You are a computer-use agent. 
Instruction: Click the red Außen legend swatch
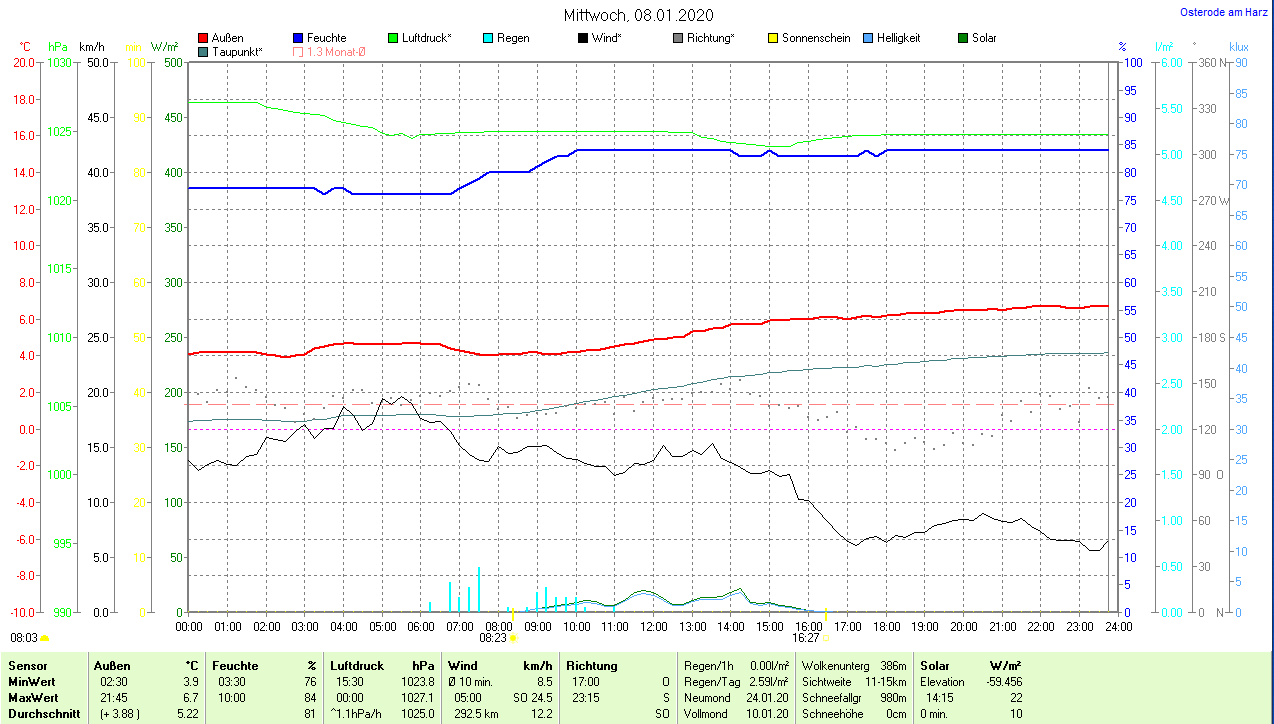click(204, 38)
